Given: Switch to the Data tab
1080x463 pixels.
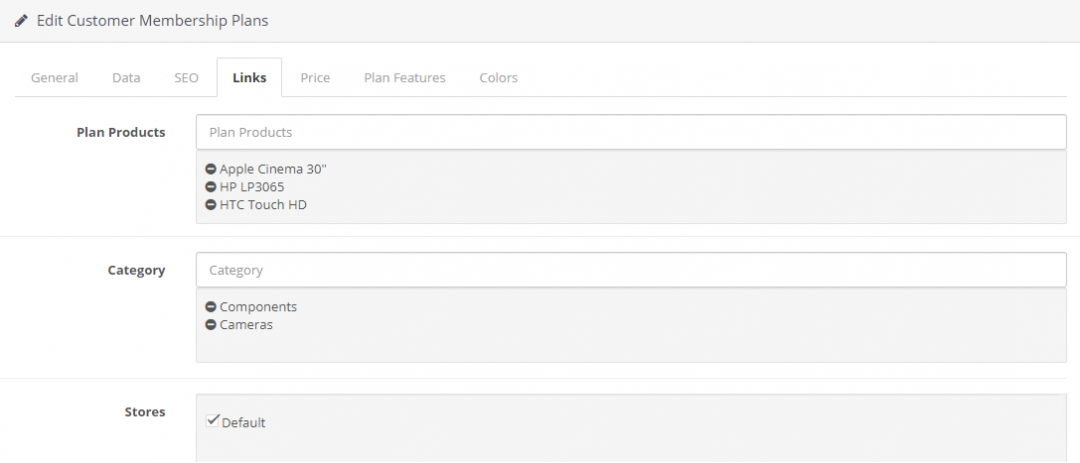Looking at the screenshot, I should pos(126,77).
